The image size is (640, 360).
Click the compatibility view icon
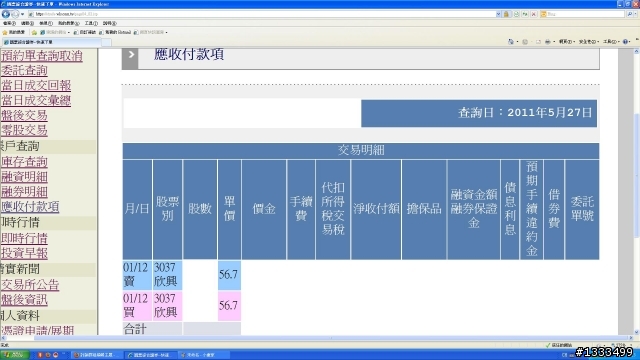pyautogui.click(x=516, y=14)
